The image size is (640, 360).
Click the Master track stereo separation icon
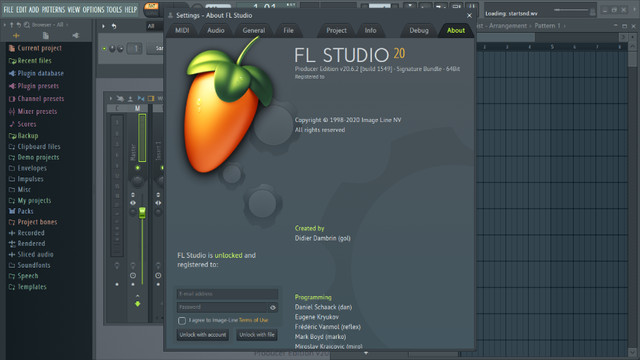pyautogui.click(x=133, y=203)
